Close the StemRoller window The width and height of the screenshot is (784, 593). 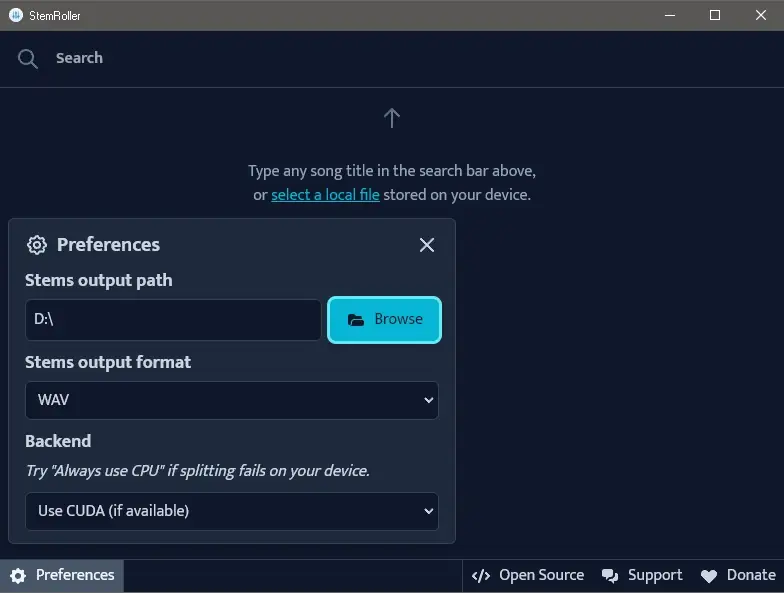[x=760, y=16]
